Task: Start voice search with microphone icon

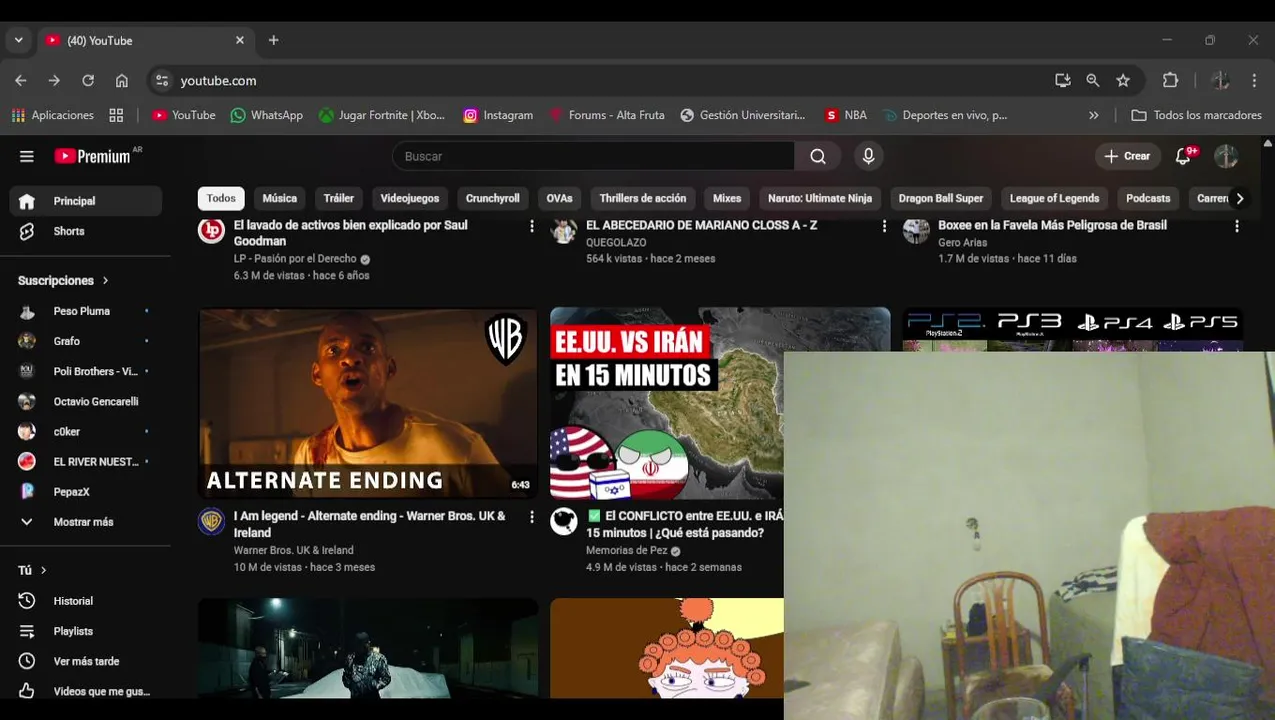Action: coord(868,156)
